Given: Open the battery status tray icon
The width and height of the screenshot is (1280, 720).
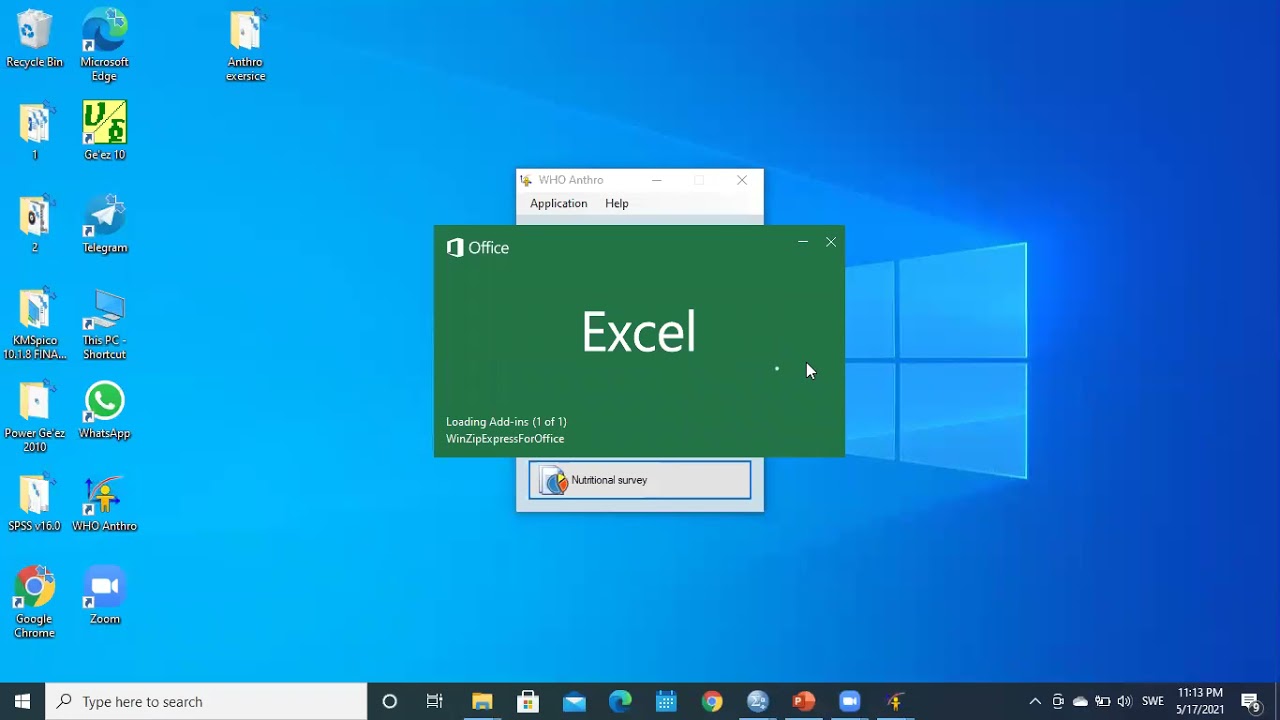Looking at the screenshot, I should click(1103, 701).
